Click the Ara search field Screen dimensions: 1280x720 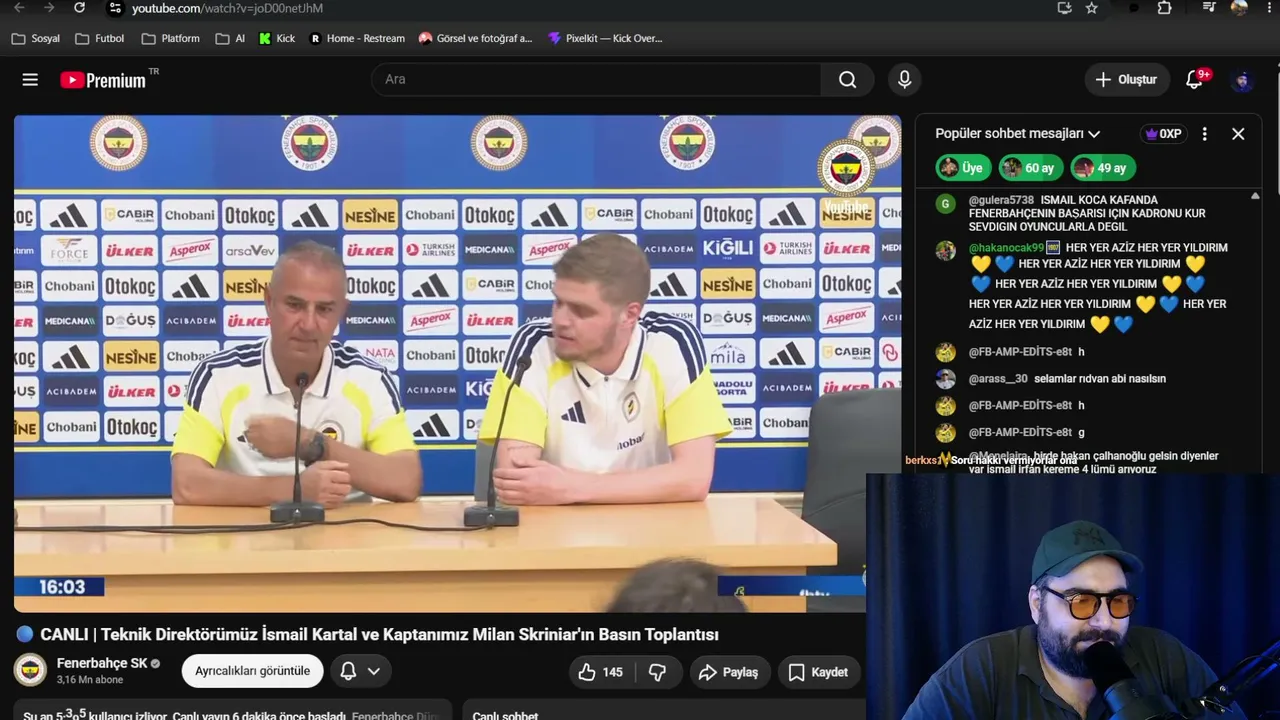pos(596,79)
